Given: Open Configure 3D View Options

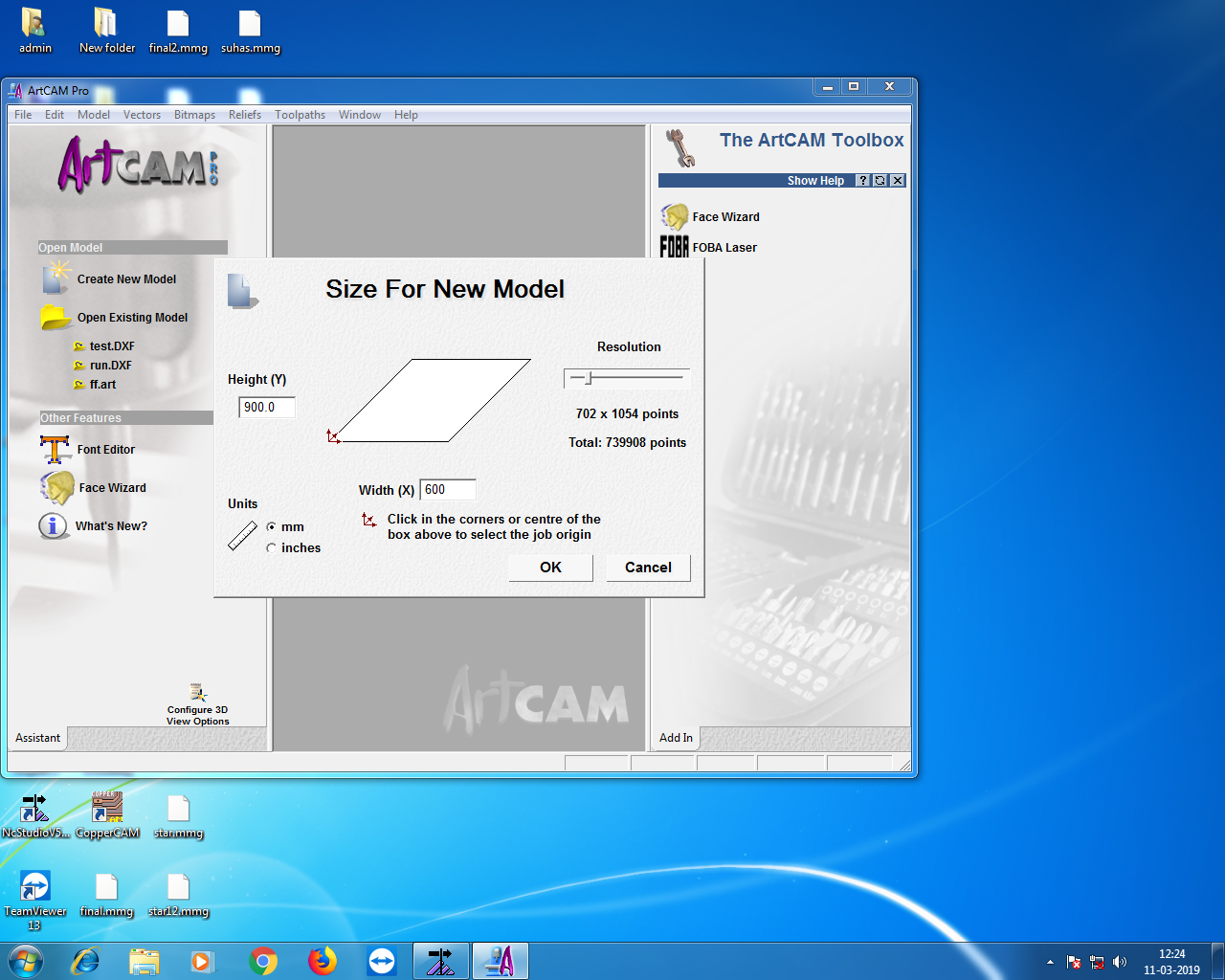Looking at the screenshot, I should point(198,705).
